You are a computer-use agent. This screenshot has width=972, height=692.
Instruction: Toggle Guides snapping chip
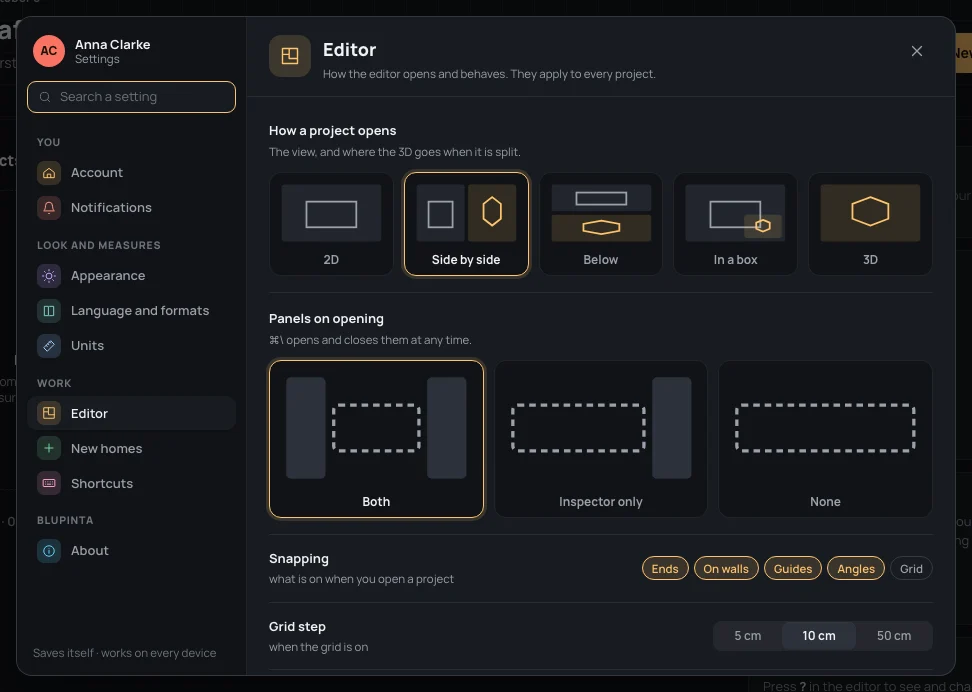(793, 569)
